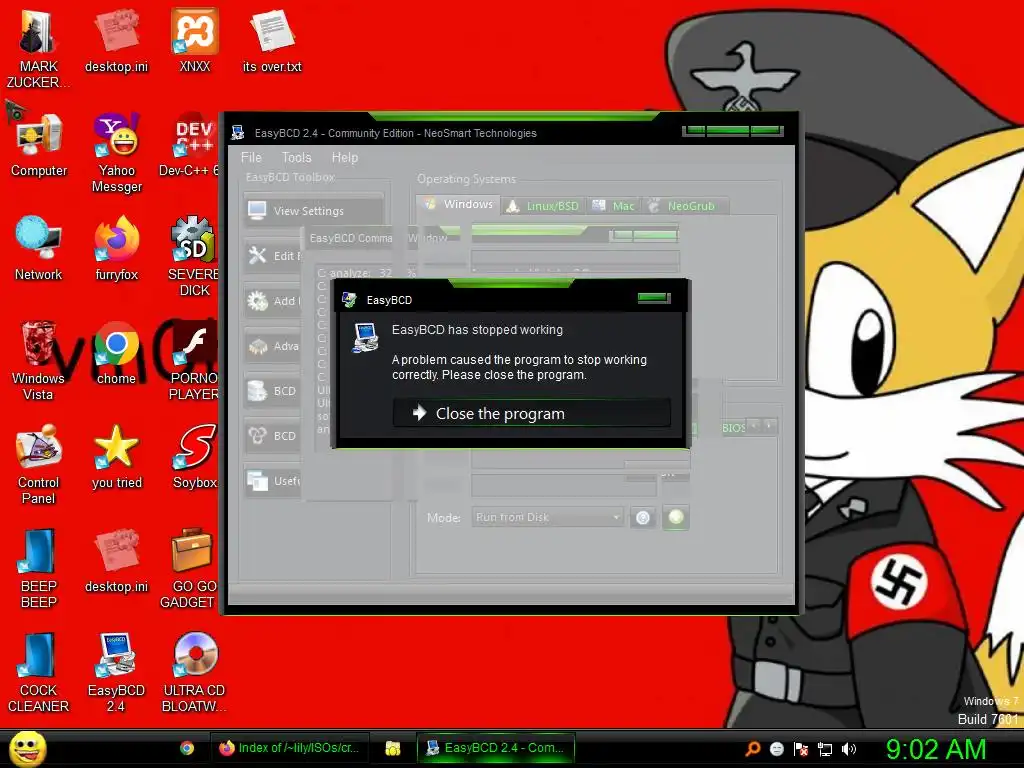Click the disc icon button beside Mode dropdown
The image size is (1024, 768).
[x=643, y=518]
